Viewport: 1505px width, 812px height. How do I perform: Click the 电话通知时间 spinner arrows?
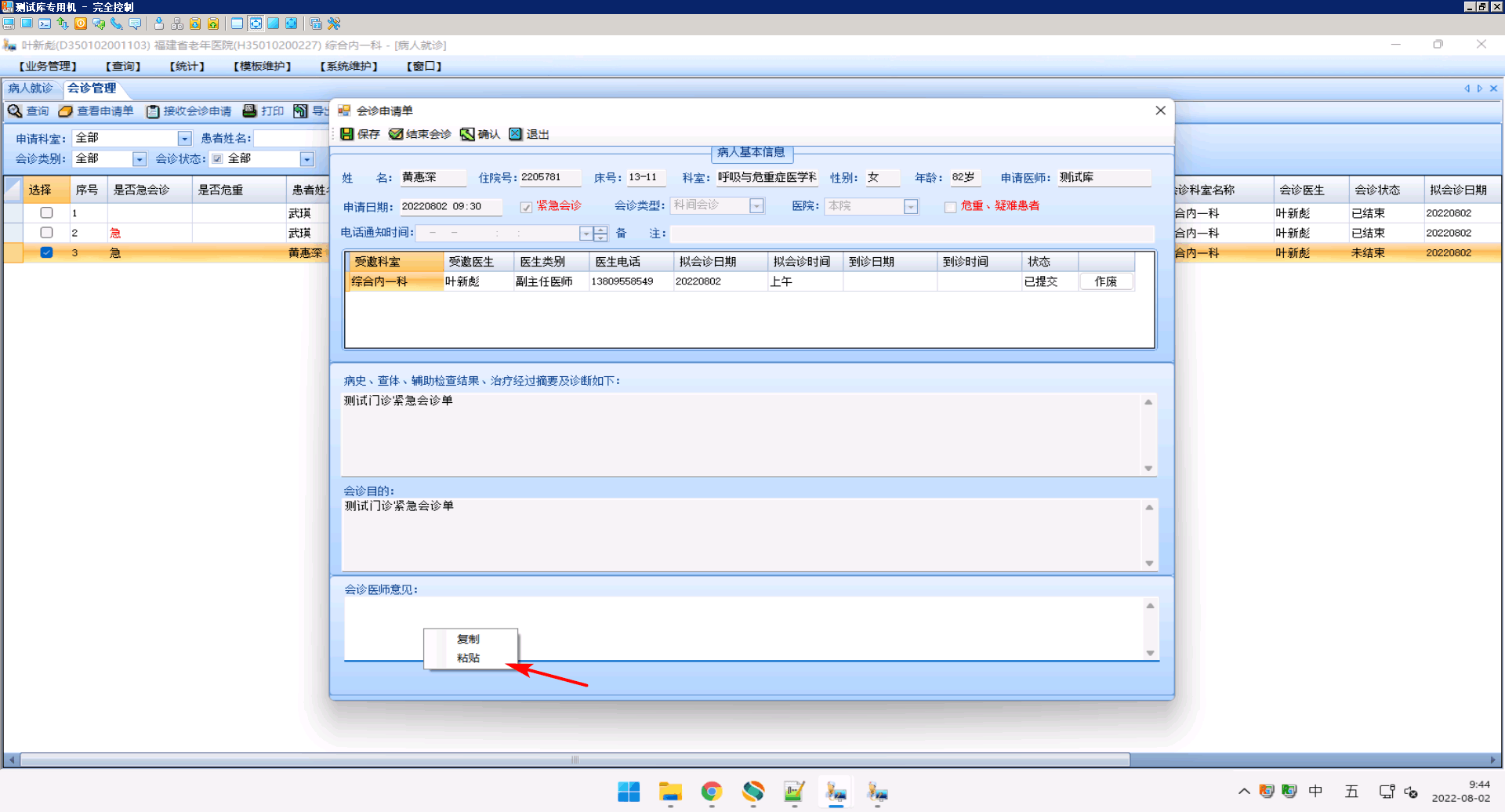[600, 234]
